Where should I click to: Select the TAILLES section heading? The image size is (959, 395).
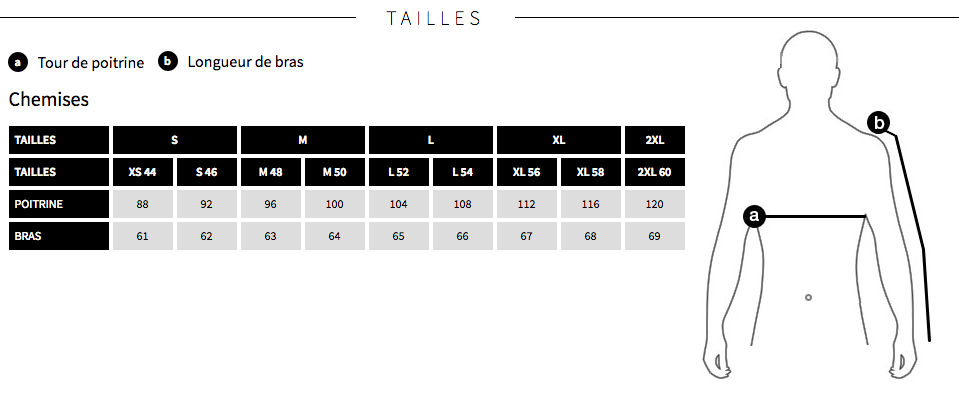tap(433, 18)
